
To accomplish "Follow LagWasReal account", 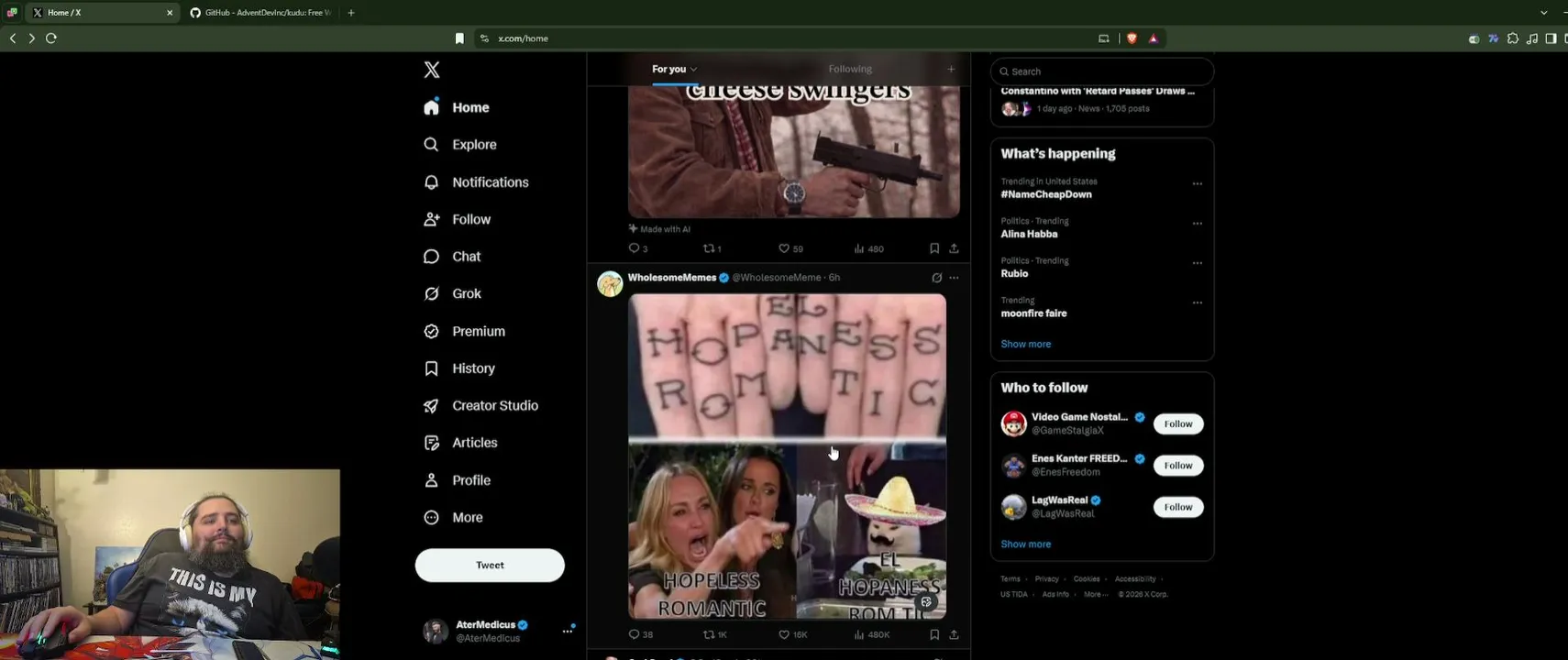I will pyautogui.click(x=1178, y=507).
